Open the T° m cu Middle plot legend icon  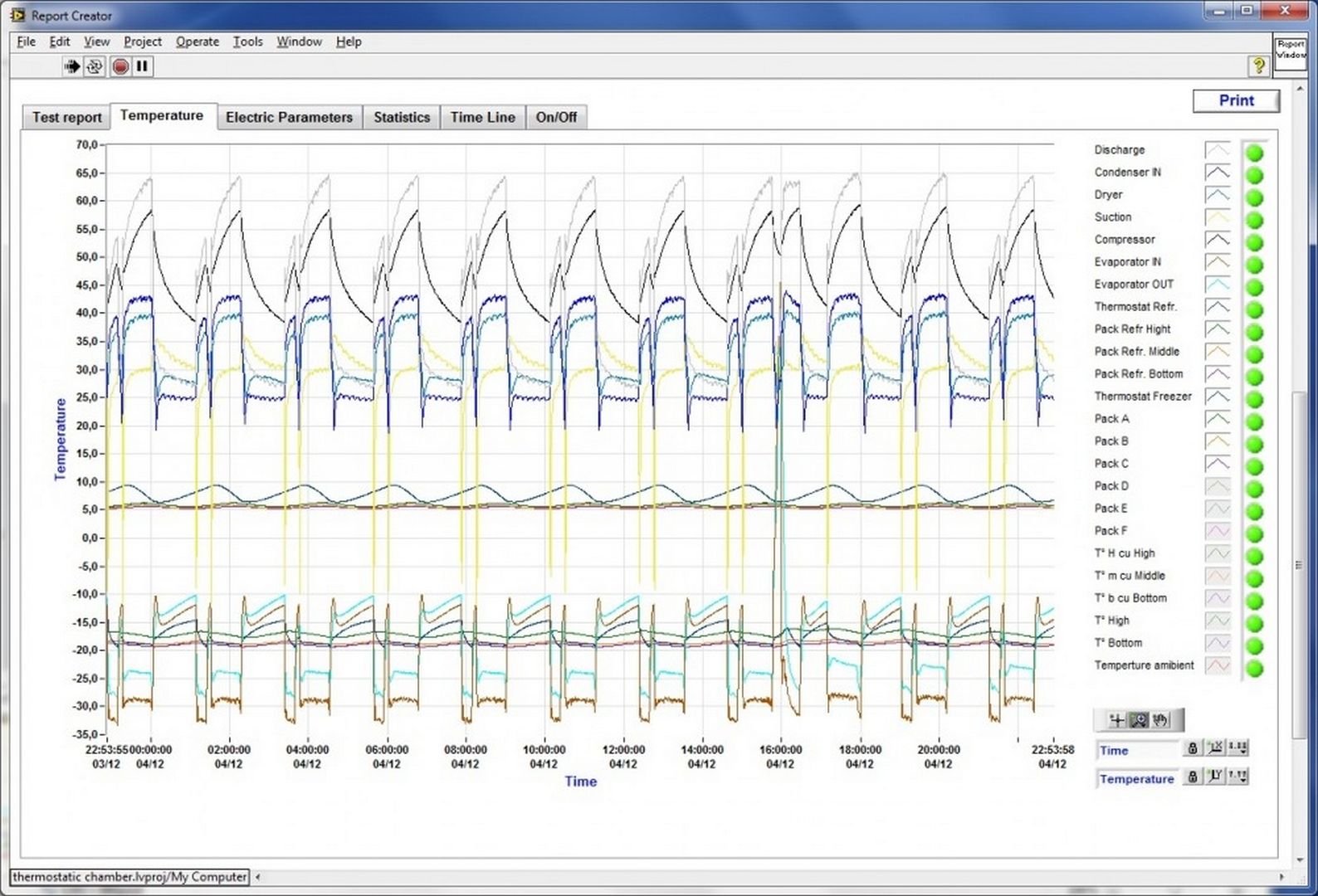point(1218,576)
